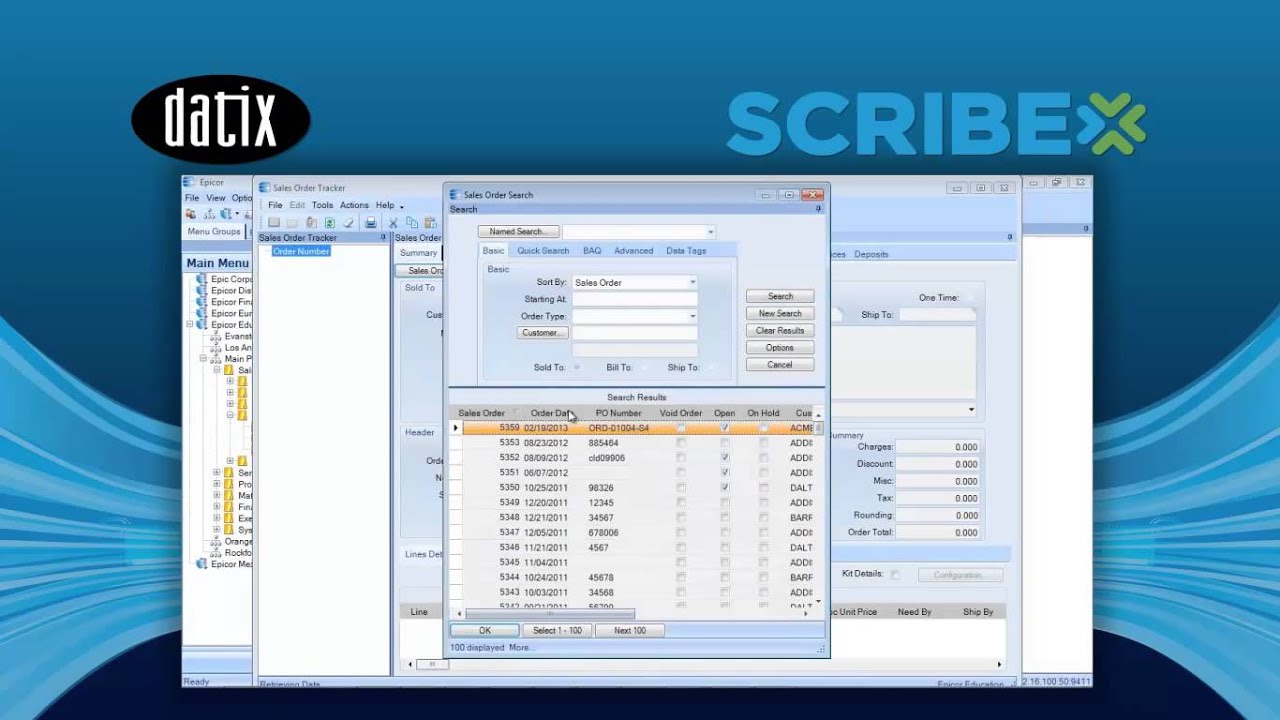
Task: Click the first New icon in the tracker toolbar
Action: coord(274,223)
